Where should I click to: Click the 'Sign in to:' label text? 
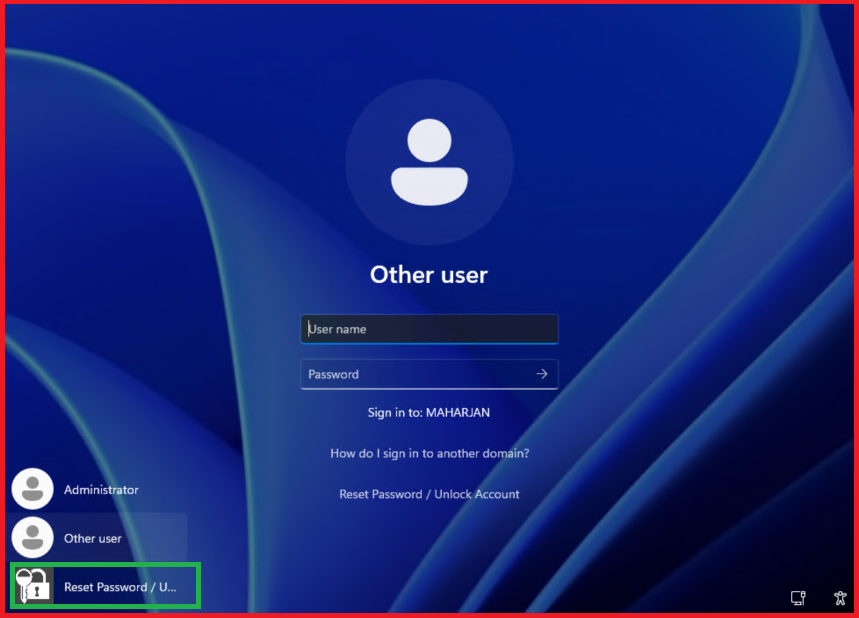tap(395, 412)
